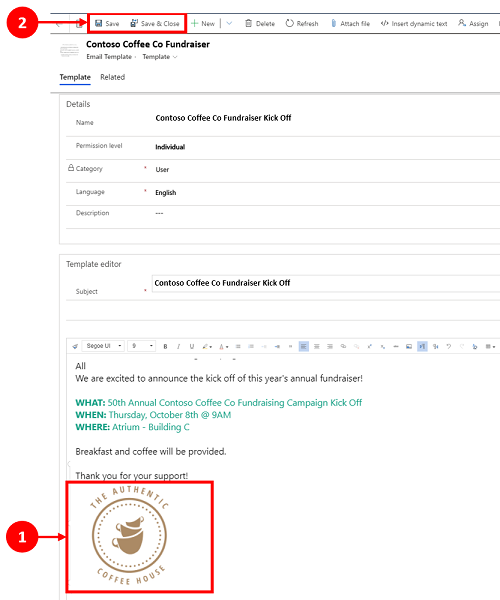Click the Language value English
Image resolution: width=500 pixels, height=600 pixels.
[x=165, y=192]
